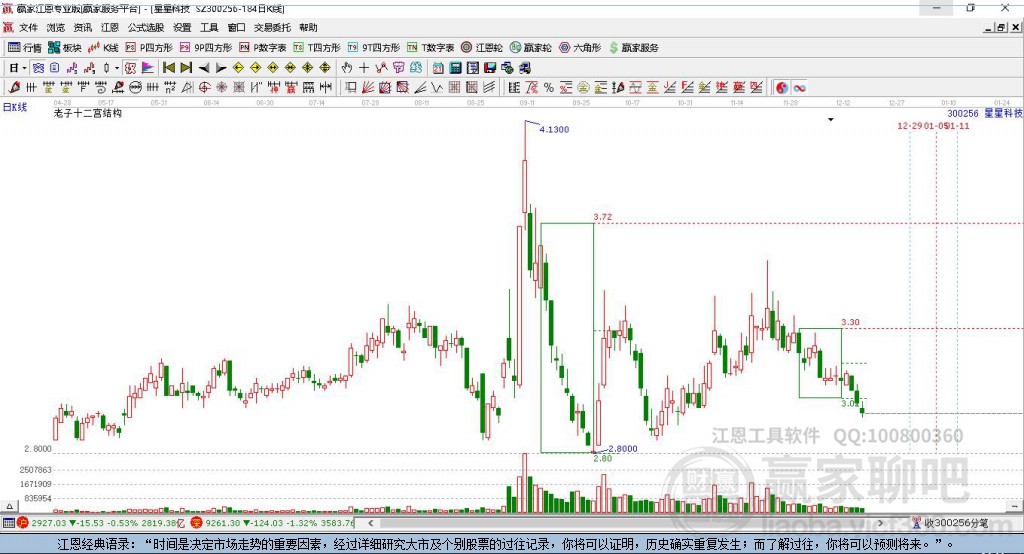Click the yin-yang tai chi icon
The image size is (1024, 554).
pyautogui.click(x=781, y=88)
